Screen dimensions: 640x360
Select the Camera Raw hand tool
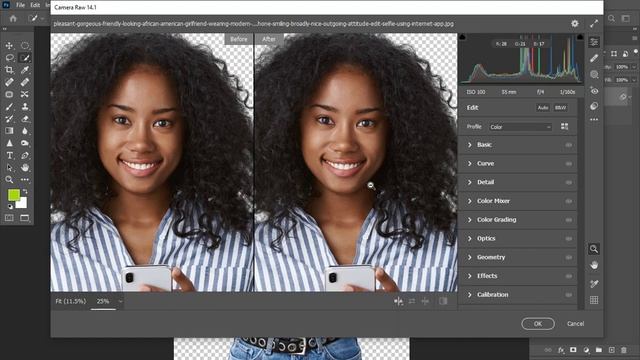pos(594,265)
